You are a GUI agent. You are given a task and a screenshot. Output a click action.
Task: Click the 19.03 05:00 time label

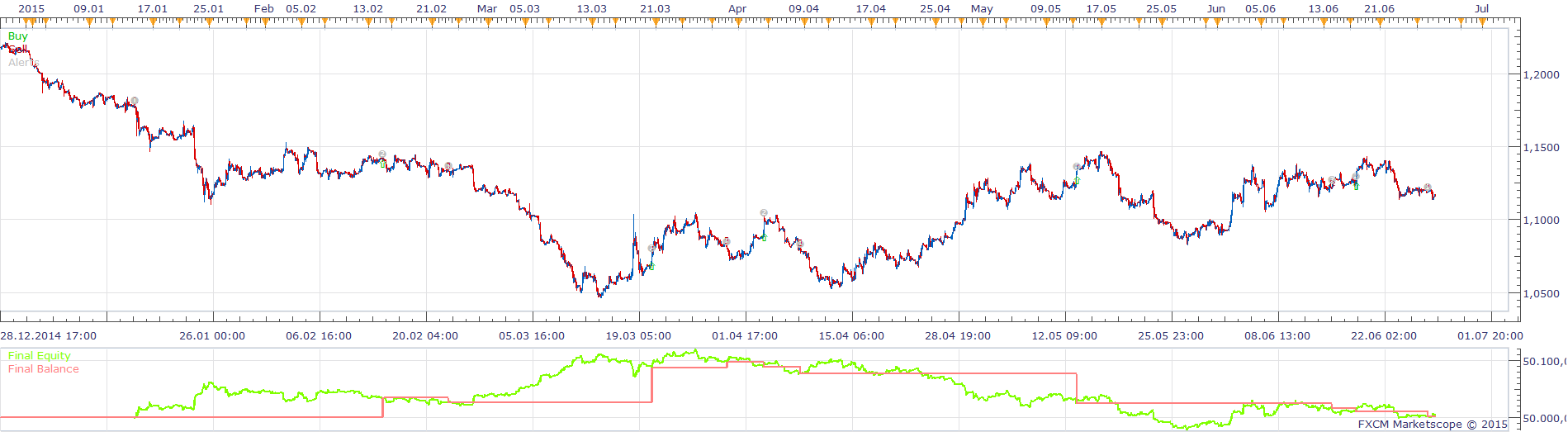pyautogui.click(x=638, y=336)
